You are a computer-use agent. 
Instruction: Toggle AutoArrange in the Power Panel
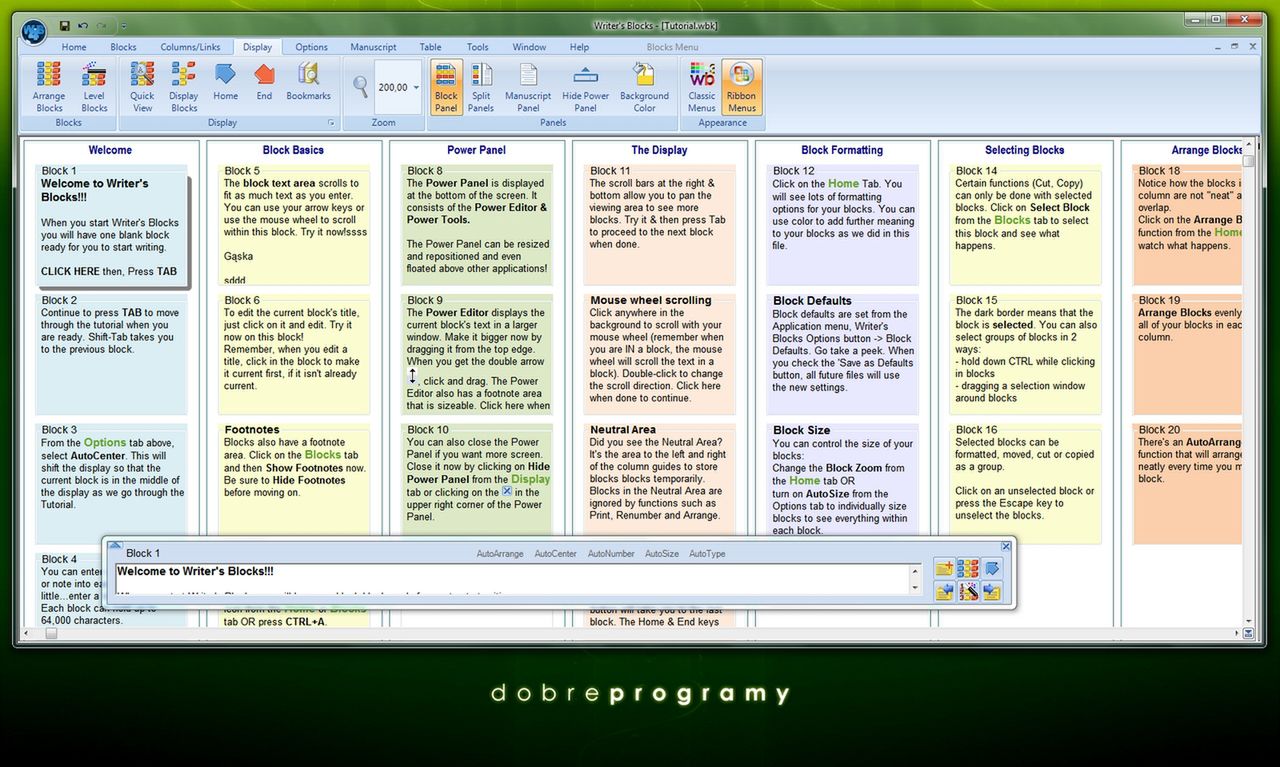click(500, 553)
